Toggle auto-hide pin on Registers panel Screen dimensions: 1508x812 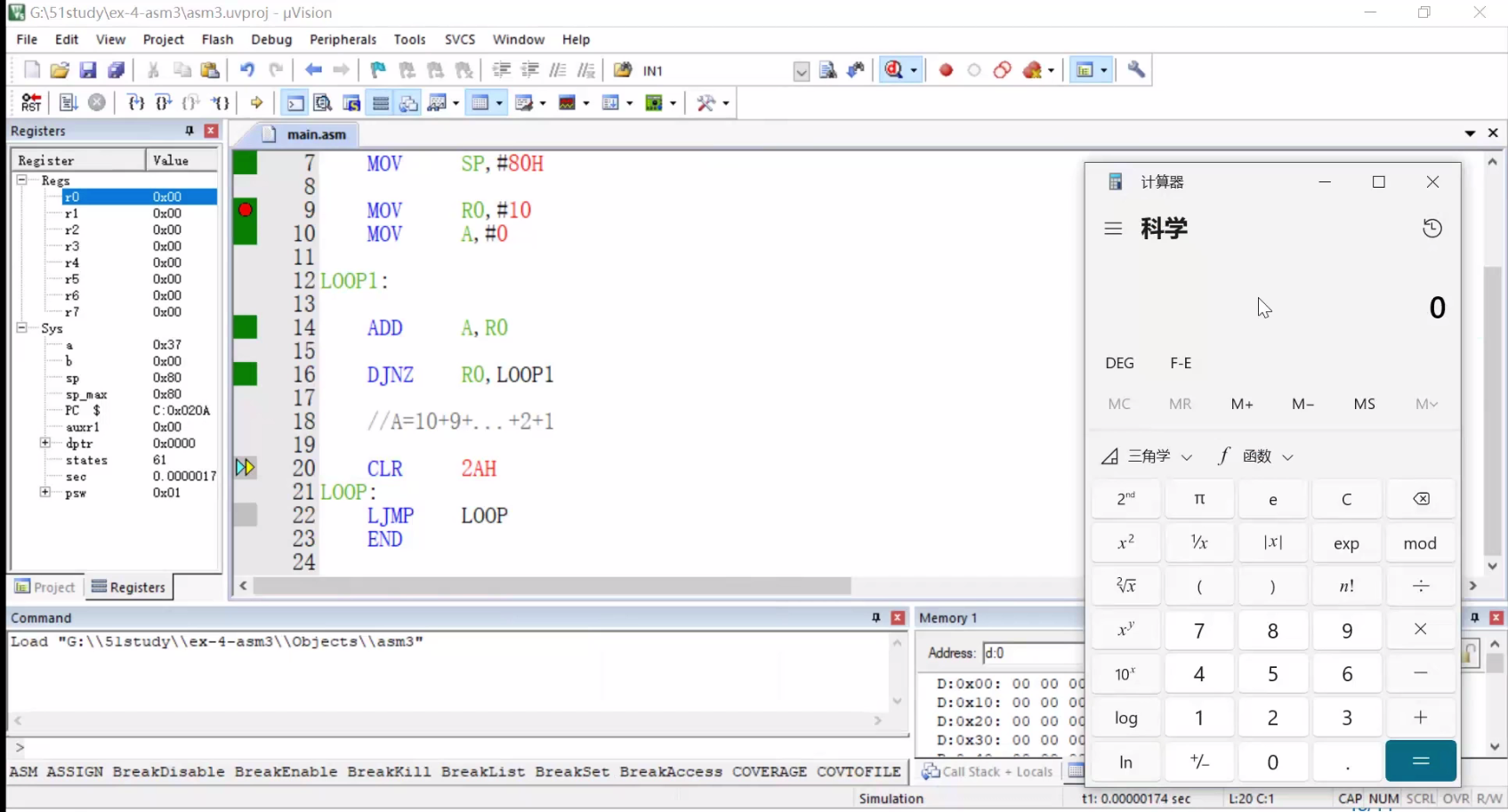[190, 131]
